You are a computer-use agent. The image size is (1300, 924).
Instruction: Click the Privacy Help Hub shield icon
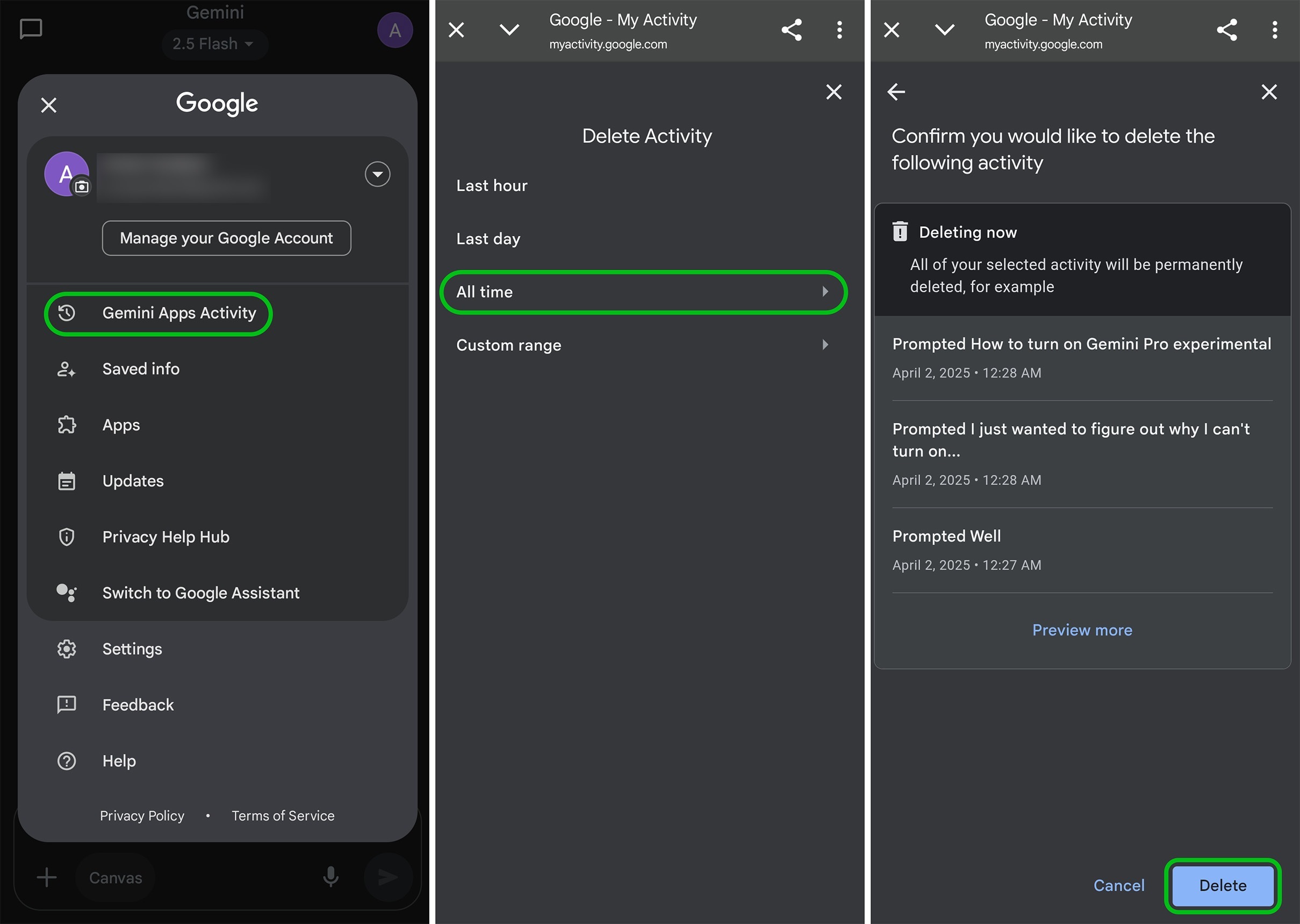click(67, 537)
